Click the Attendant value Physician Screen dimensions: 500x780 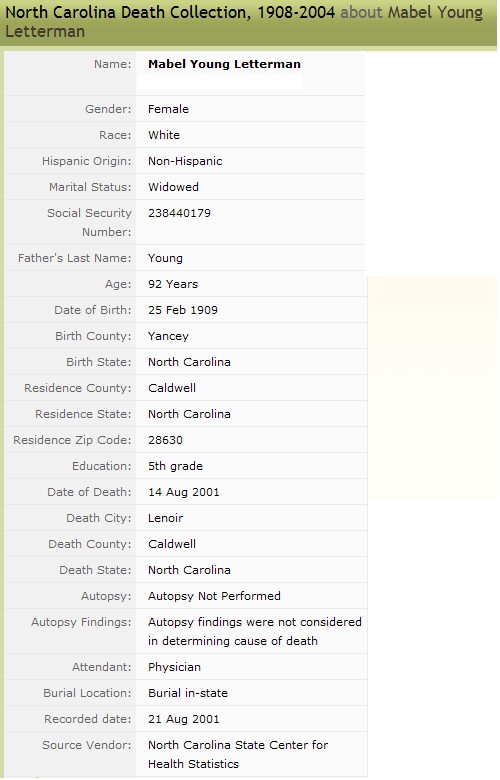click(x=174, y=667)
